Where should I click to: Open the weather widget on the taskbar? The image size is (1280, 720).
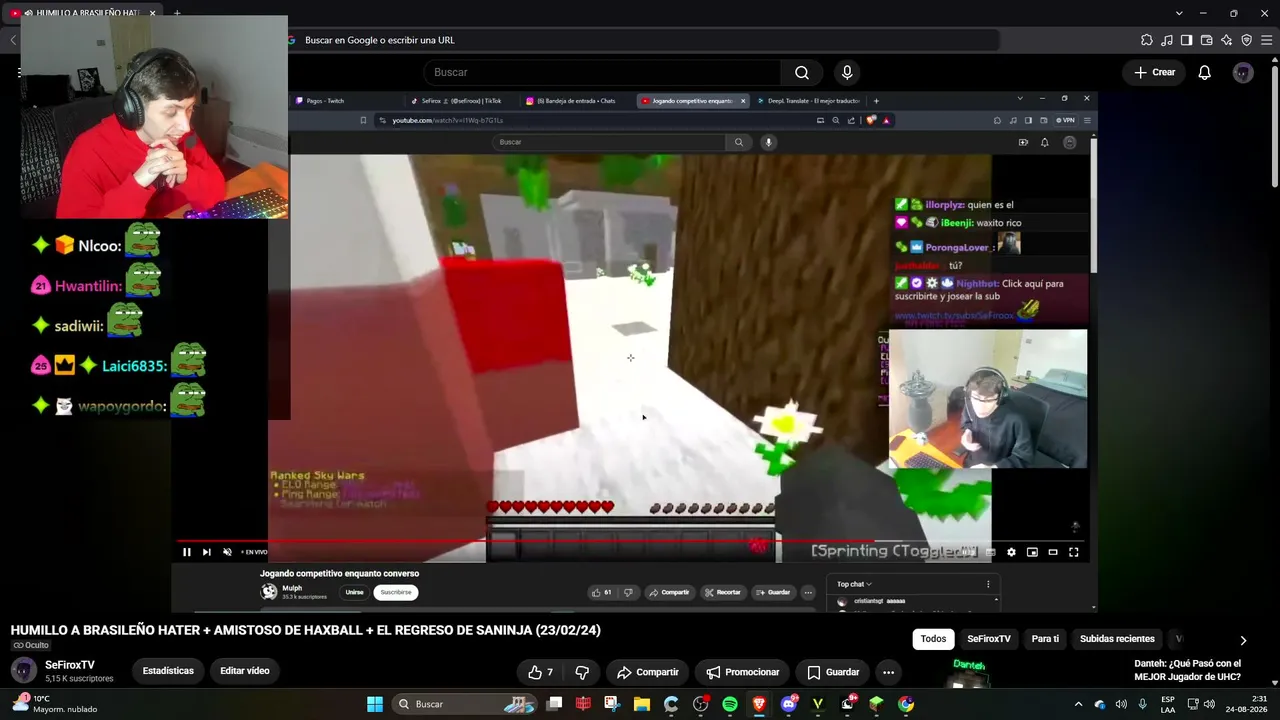pyautogui.click(x=55, y=704)
